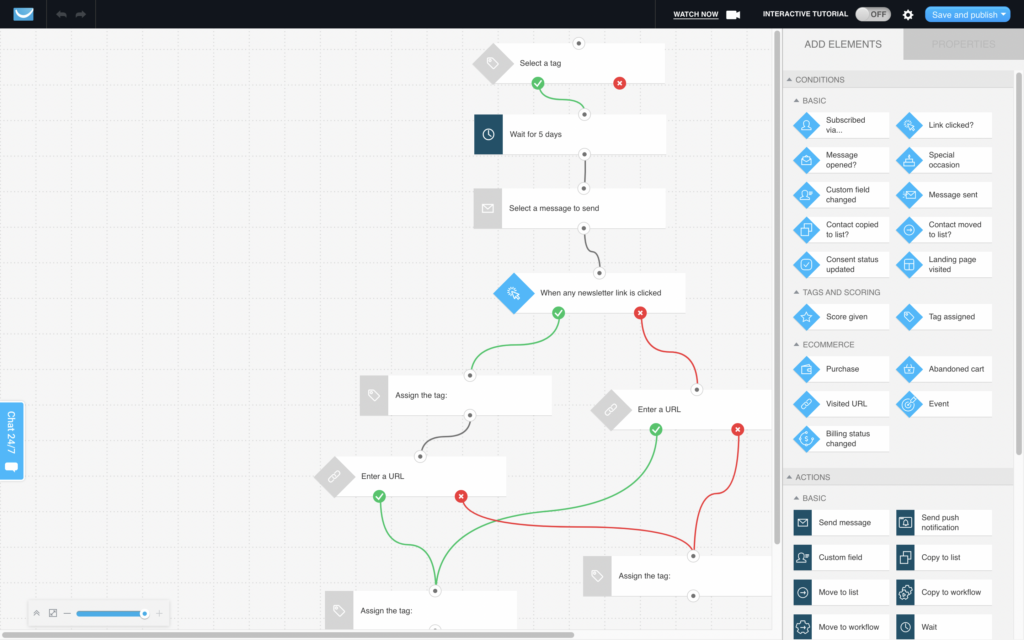This screenshot has height=640, width=1024.
Task: Click green yes connector under Select a tag
Action: point(537,83)
